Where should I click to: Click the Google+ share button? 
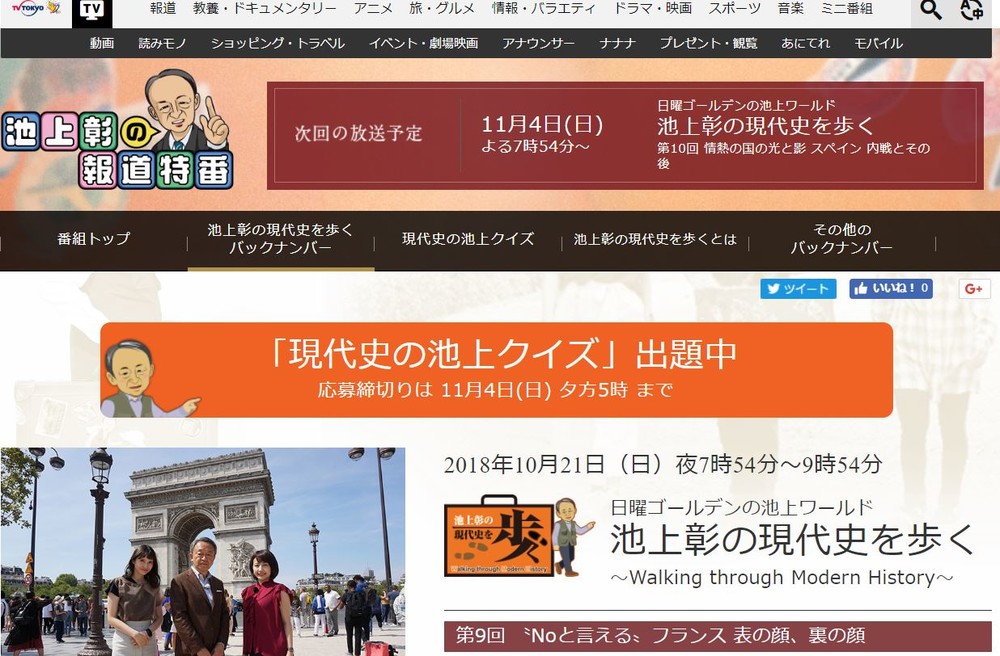click(974, 289)
